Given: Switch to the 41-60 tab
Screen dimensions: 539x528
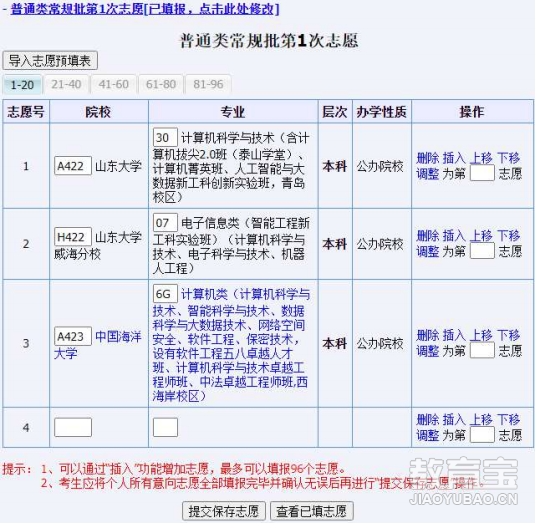Looking at the screenshot, I should pyautogui.click(x=113, y=84).
